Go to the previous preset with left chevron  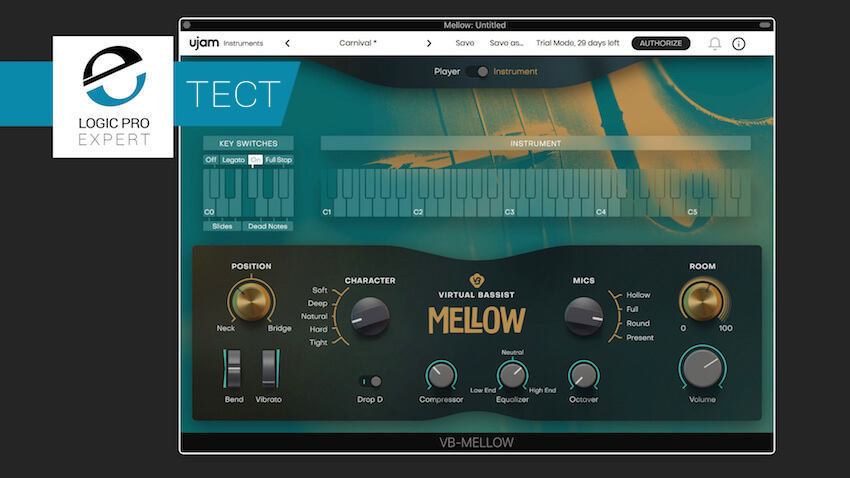pos(287,43)
